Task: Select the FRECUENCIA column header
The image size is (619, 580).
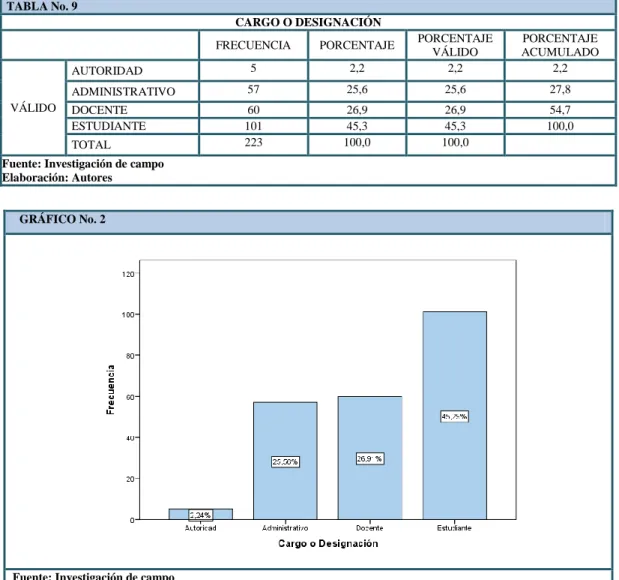Action: pyautogui.click(x=253, y=45)
